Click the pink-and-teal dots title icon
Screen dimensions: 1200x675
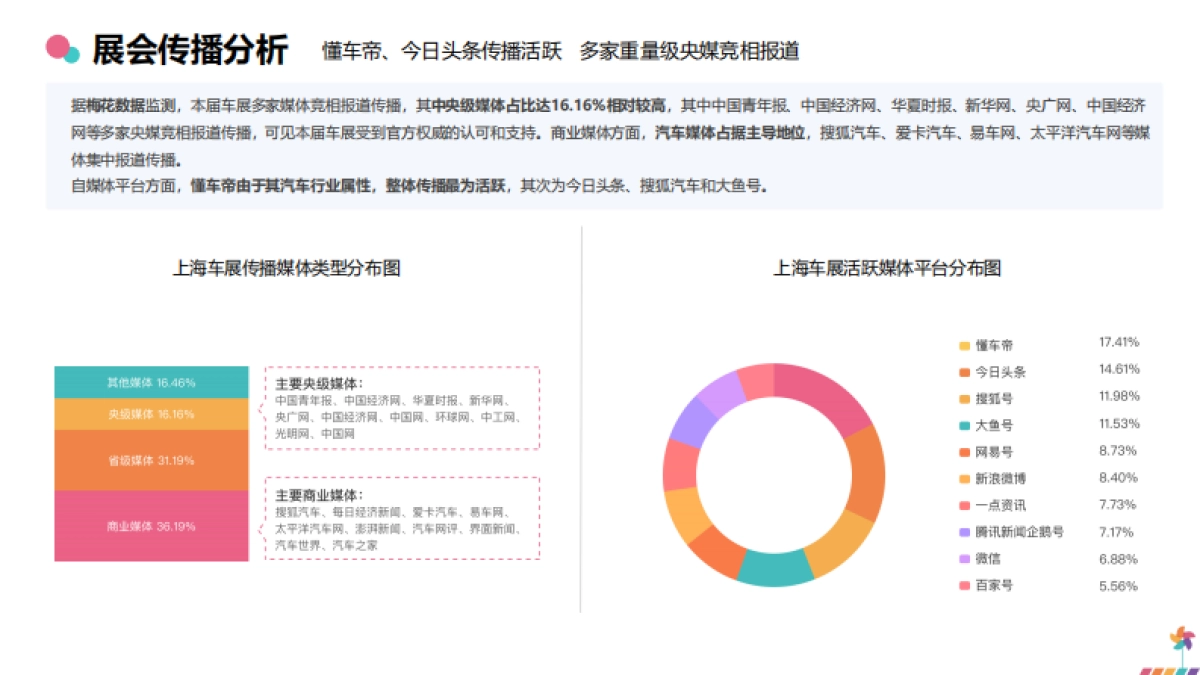[x=60, y=45]
